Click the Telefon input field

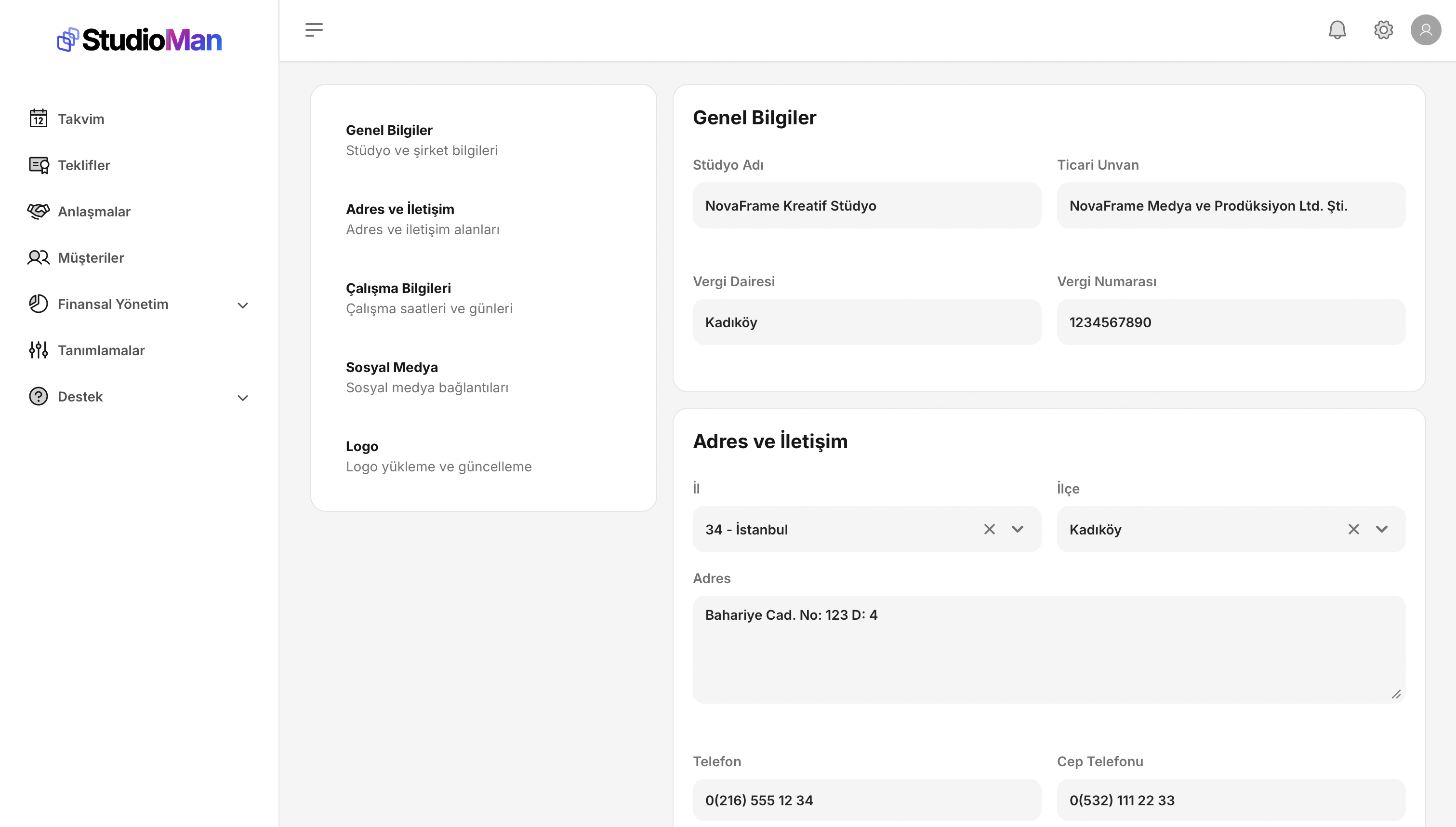(x=866, y=799)
